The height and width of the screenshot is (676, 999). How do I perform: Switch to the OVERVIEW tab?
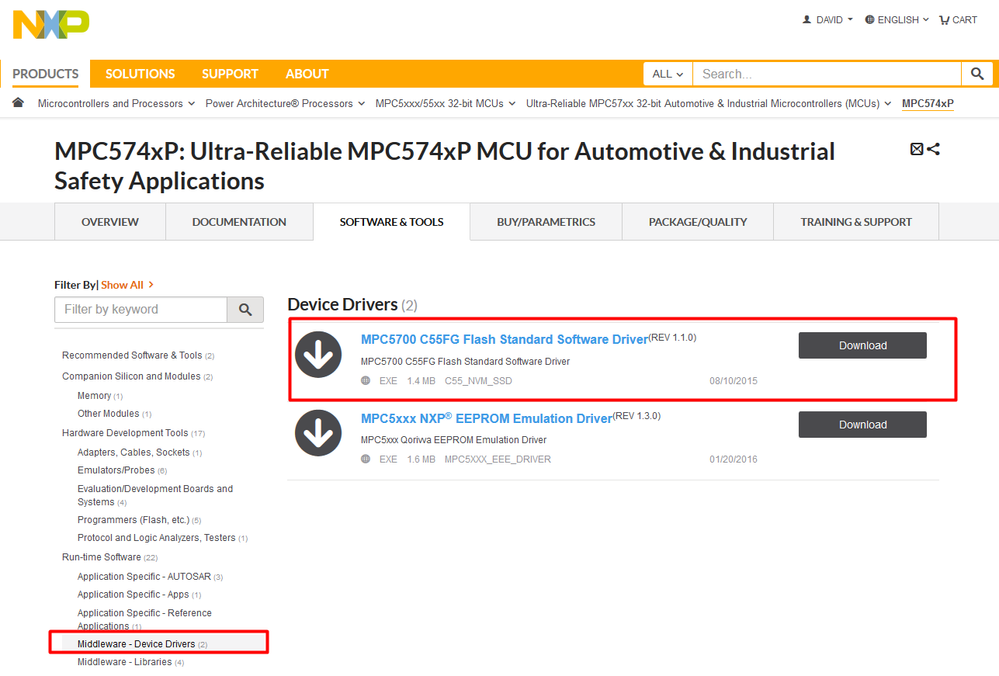(110, 222)
